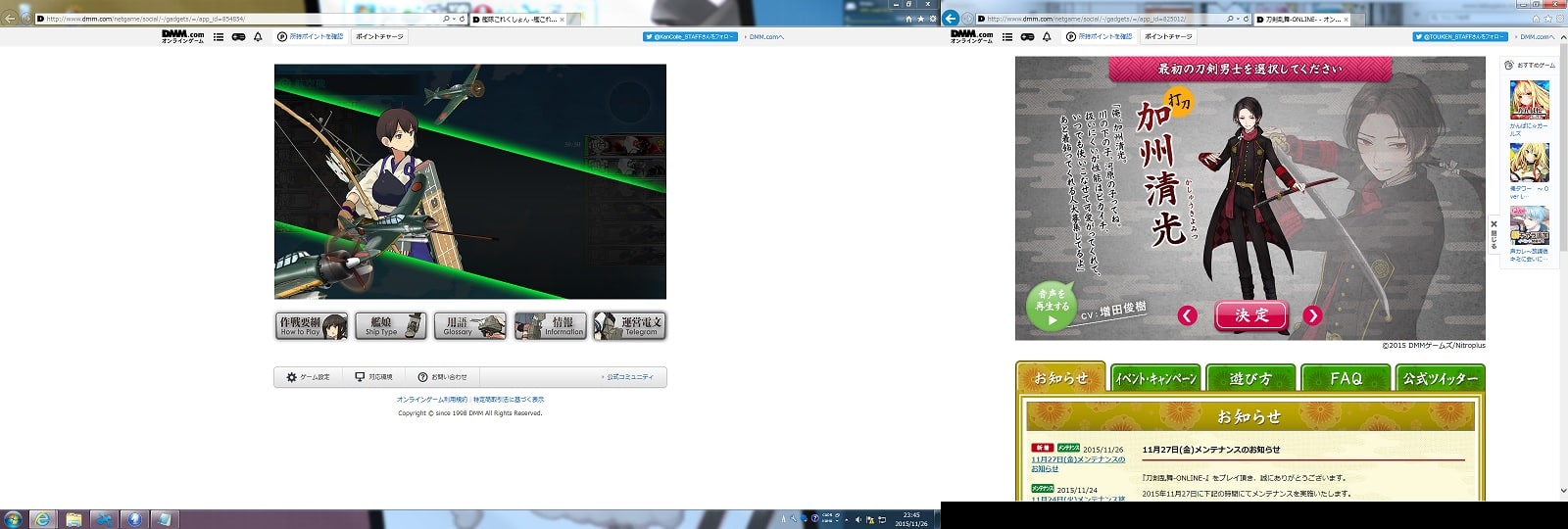The image size is (1568, 529).
Task: Open File Explorer folder from taskbar
Action: 73,519
